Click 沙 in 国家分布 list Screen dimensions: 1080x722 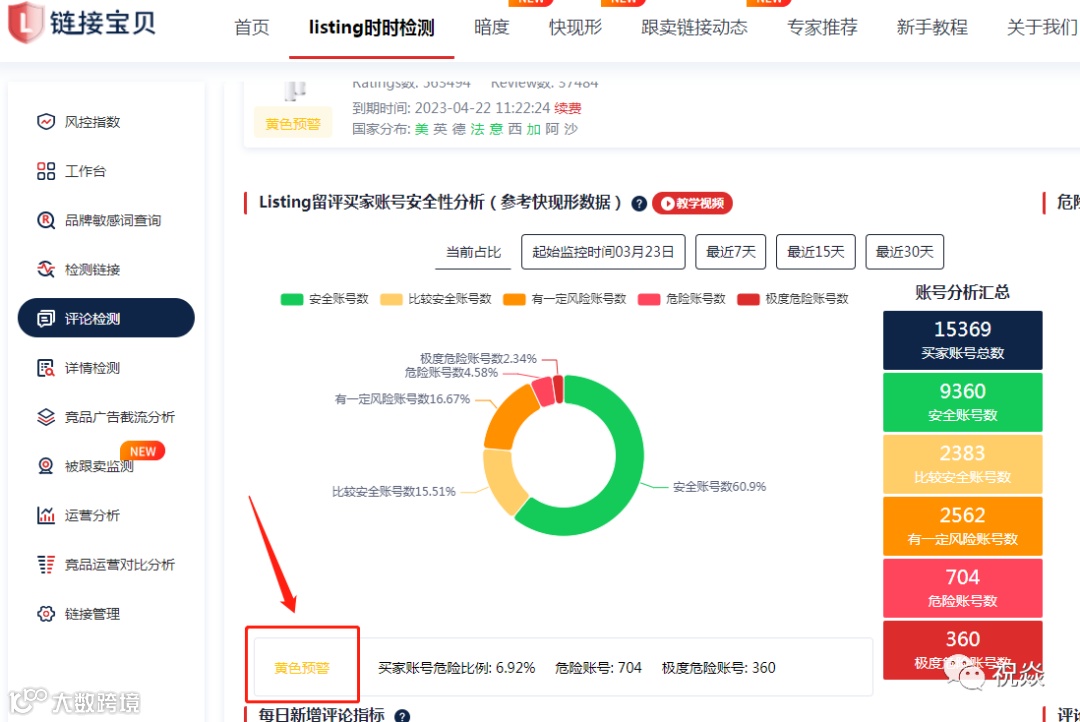point(570,130)
